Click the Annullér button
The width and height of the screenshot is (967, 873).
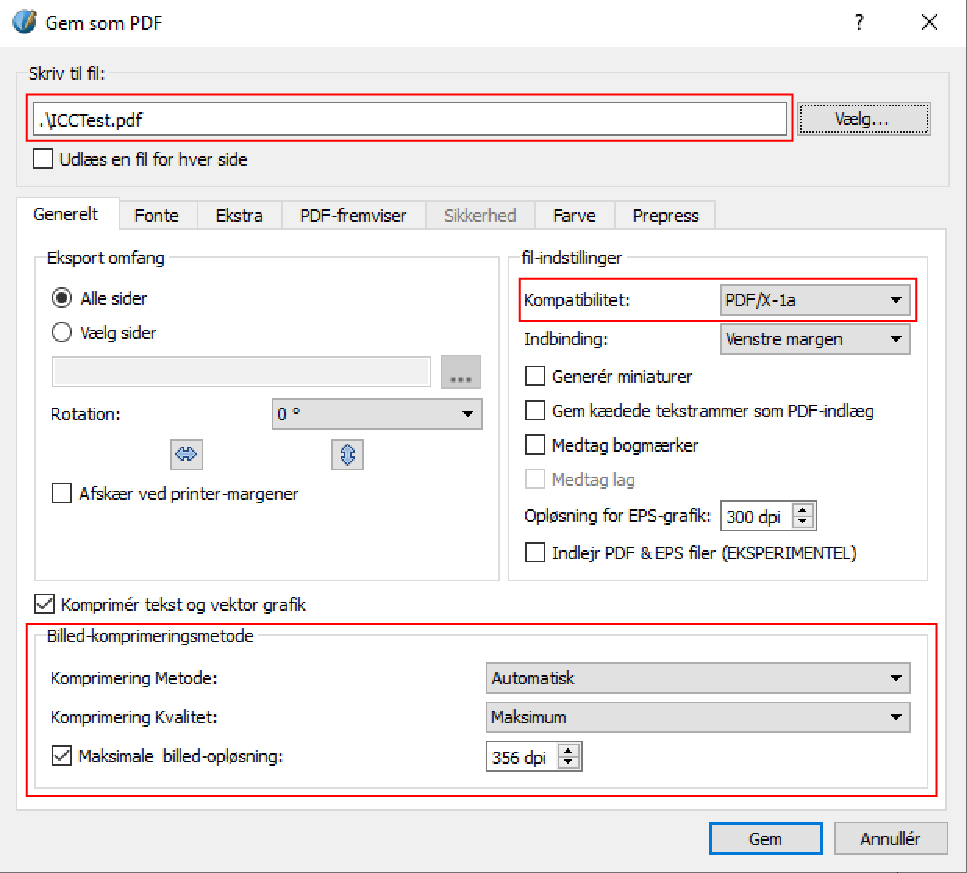click(x=889, y=839)
